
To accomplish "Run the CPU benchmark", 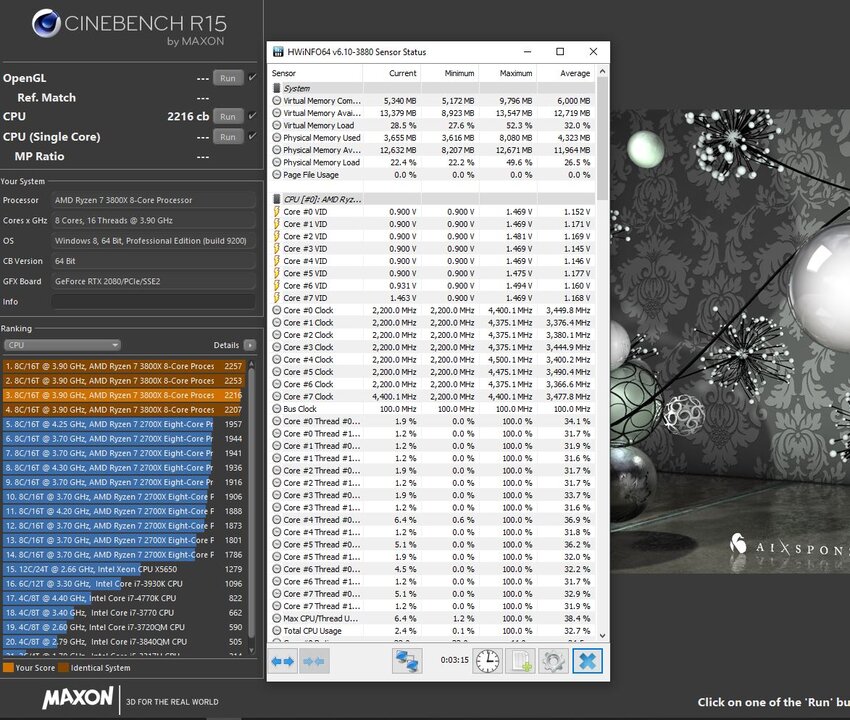I will [x=228, y=117].
